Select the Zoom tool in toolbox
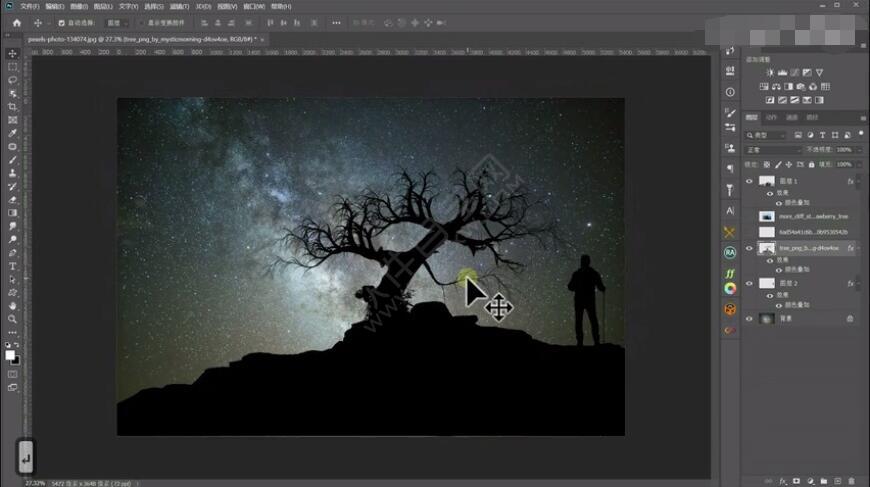870x487 pixels. point(12,319)
